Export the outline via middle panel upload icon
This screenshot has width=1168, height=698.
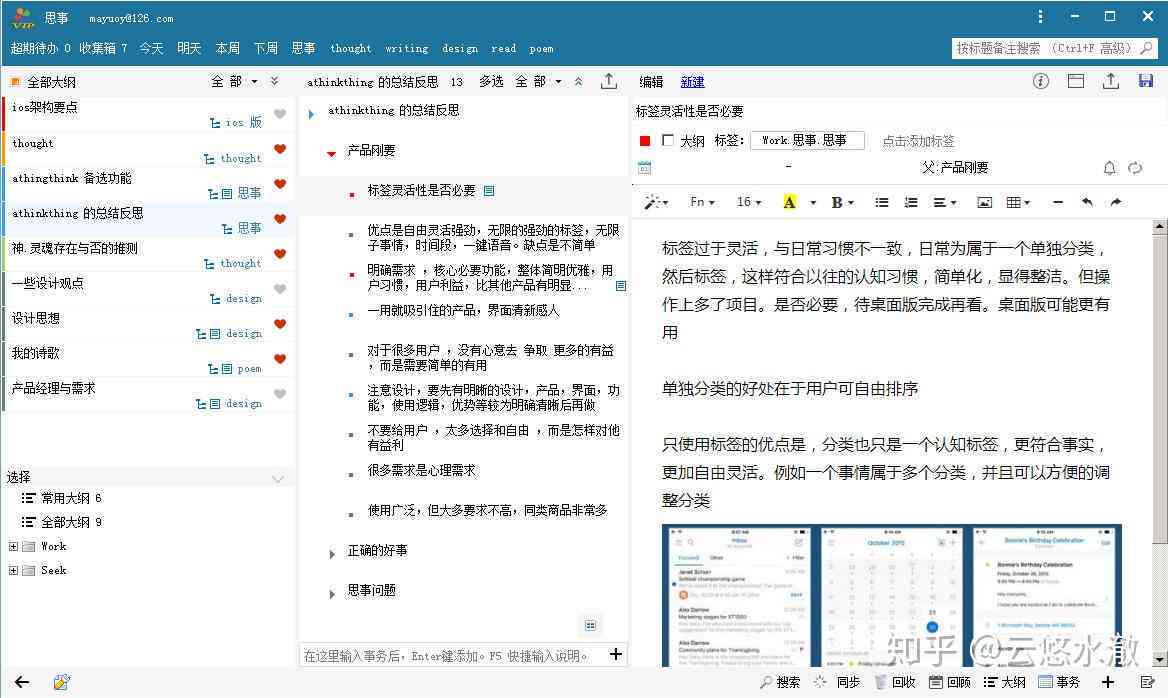pyautogui.click(x=609, y=81)
